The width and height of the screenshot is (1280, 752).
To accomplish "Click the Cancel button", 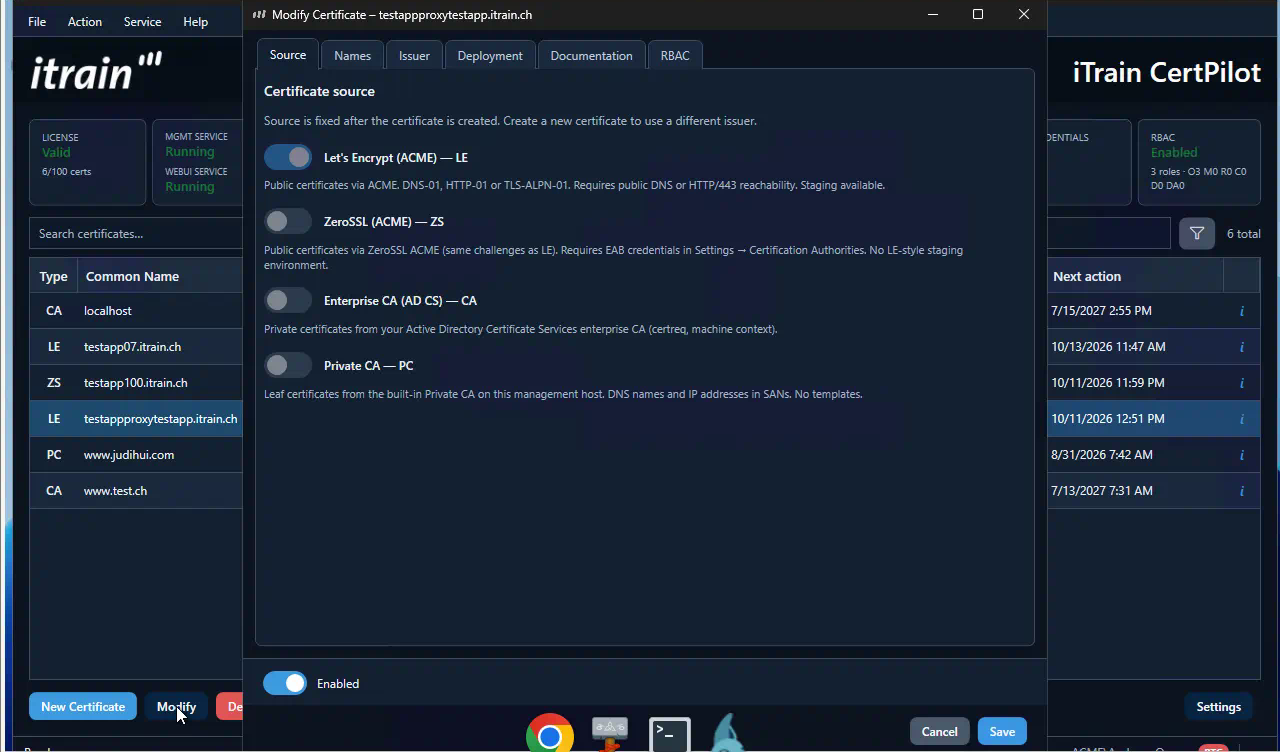I will click(939, 731).
